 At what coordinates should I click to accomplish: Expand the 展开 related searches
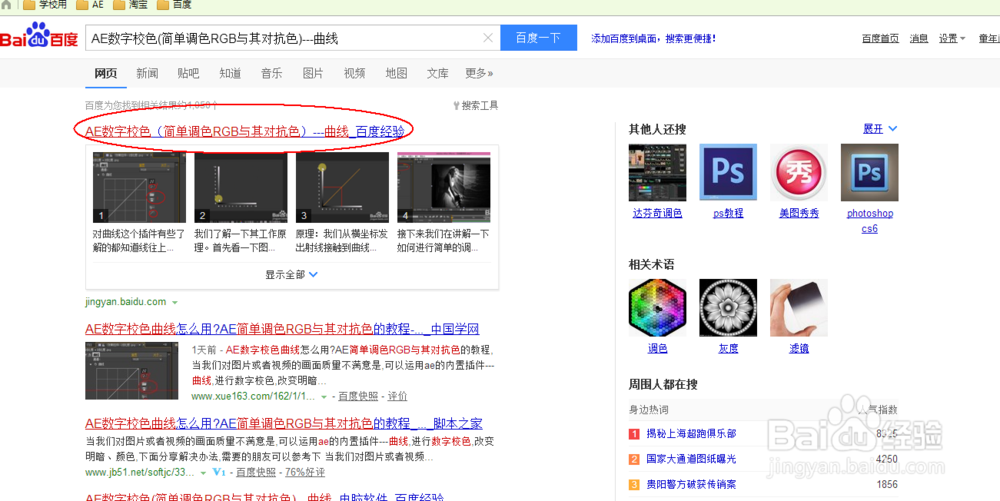[880, 129]
